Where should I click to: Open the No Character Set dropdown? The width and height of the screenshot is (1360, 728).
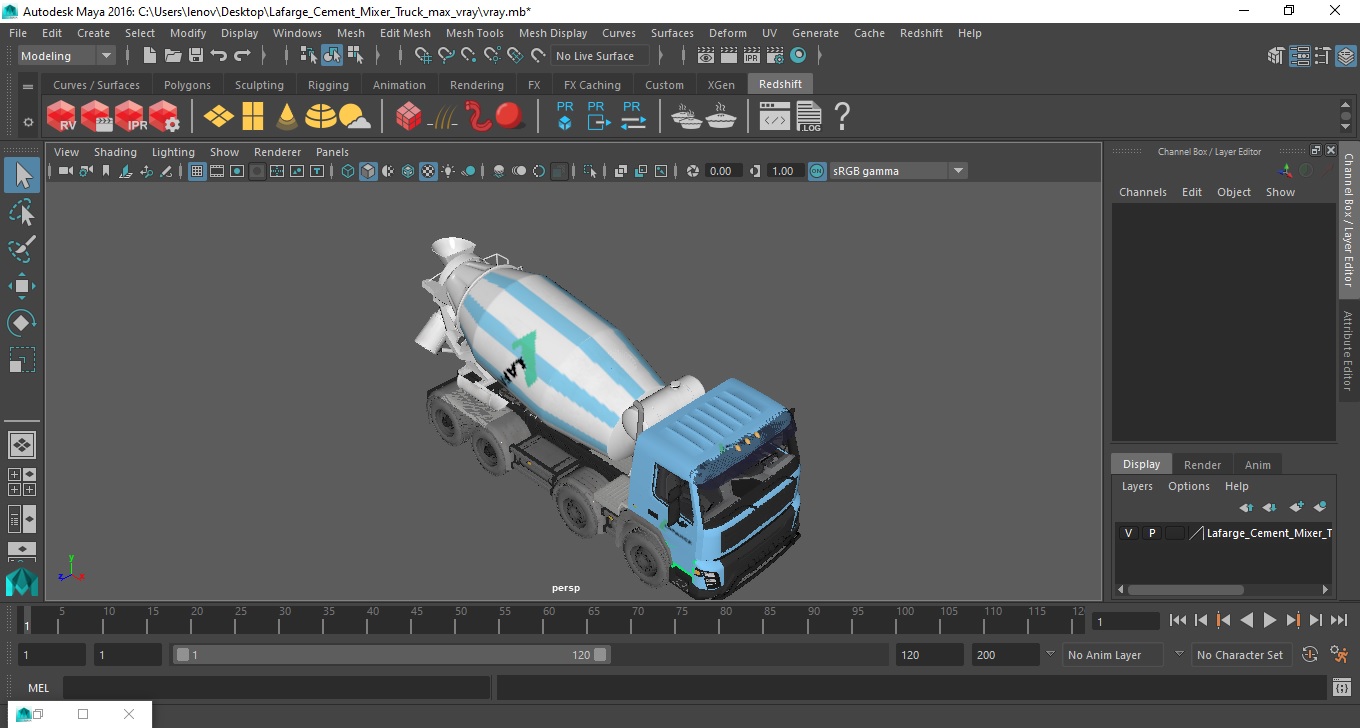pos(1241,655)
